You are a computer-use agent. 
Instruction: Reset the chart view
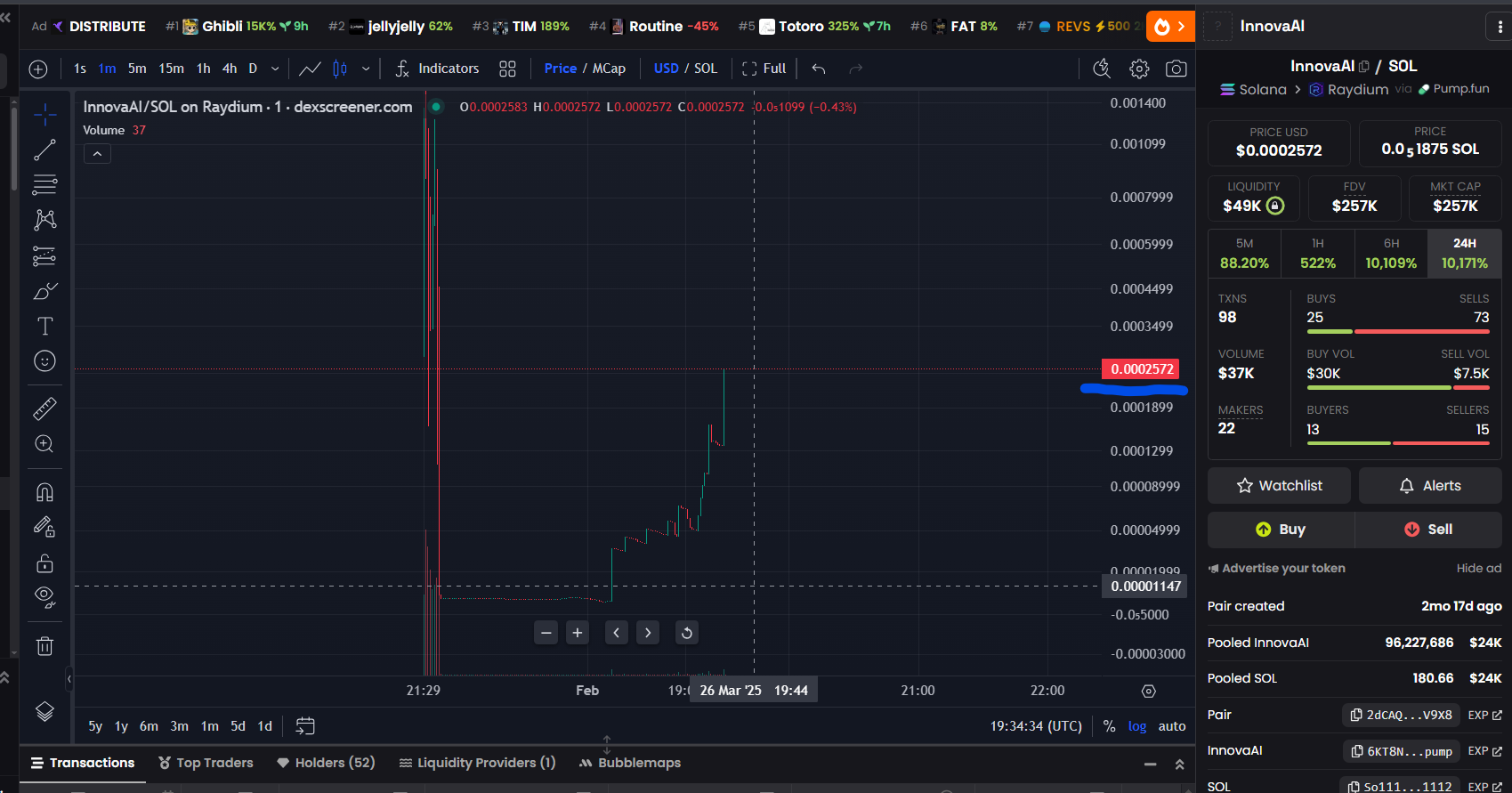pyautogui.click(x=686, y=633)
